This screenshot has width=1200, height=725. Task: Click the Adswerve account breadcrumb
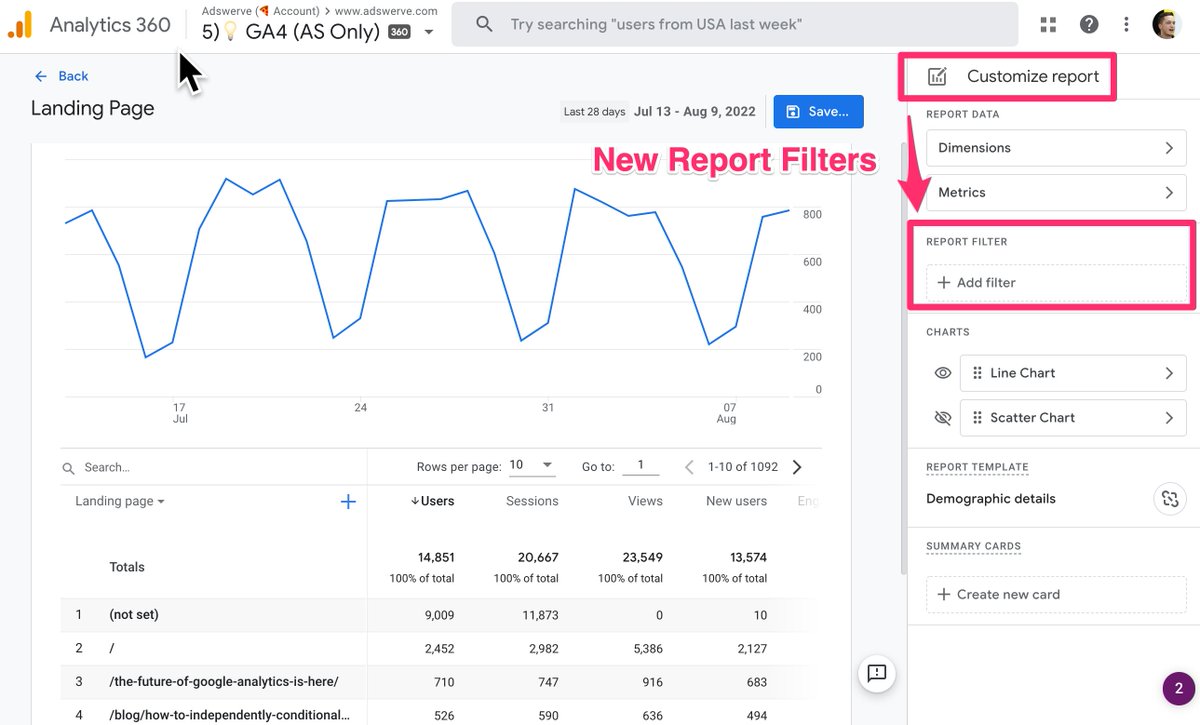[x=260, y=11]
